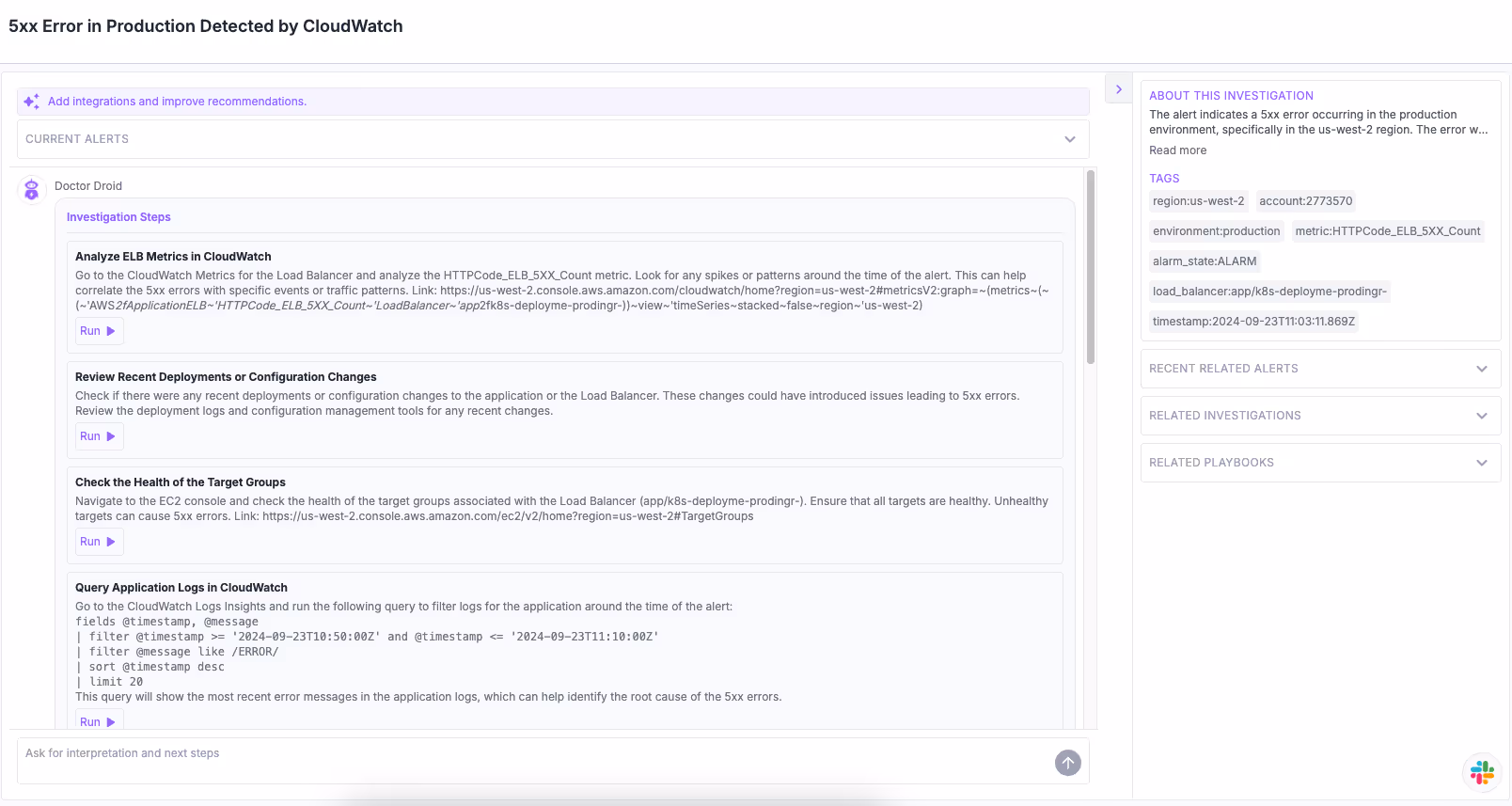Viewport: 1512px width, 806px height.
Task: Click play icon for Check Health of Target Groups
Action: point(111,542)
